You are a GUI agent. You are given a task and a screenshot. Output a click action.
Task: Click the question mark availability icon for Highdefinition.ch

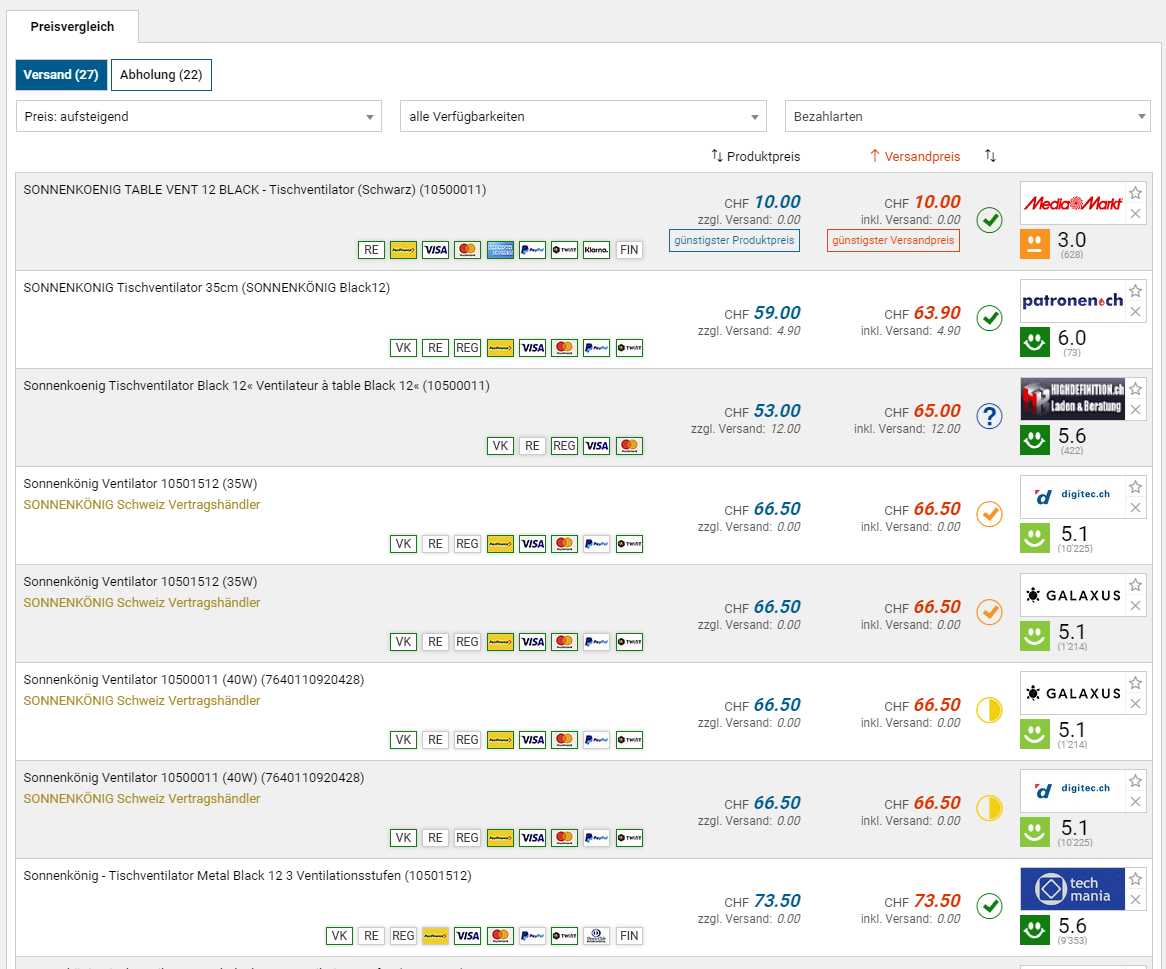point(989,416)
